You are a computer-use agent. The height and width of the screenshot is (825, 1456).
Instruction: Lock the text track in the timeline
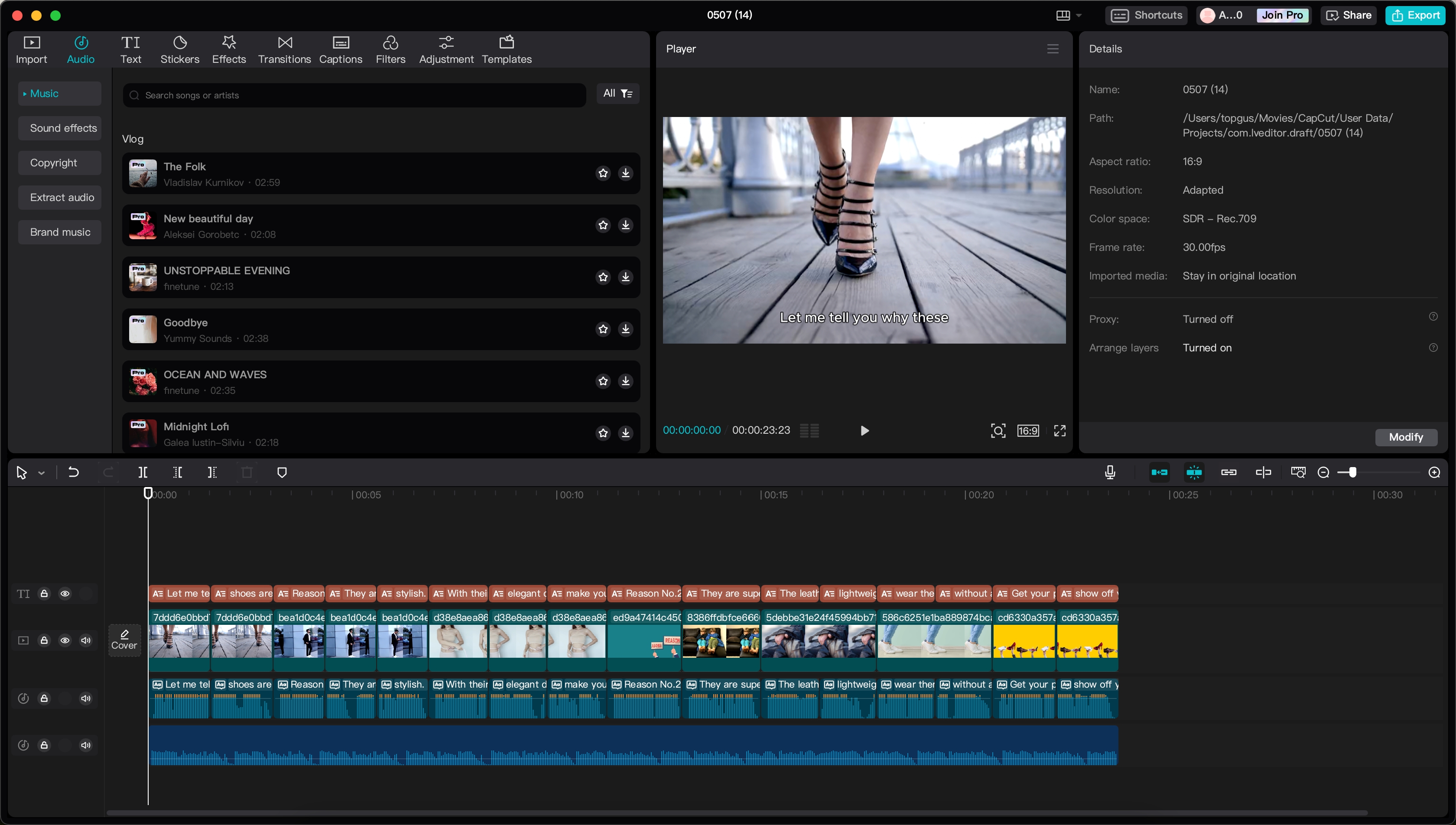44,593
